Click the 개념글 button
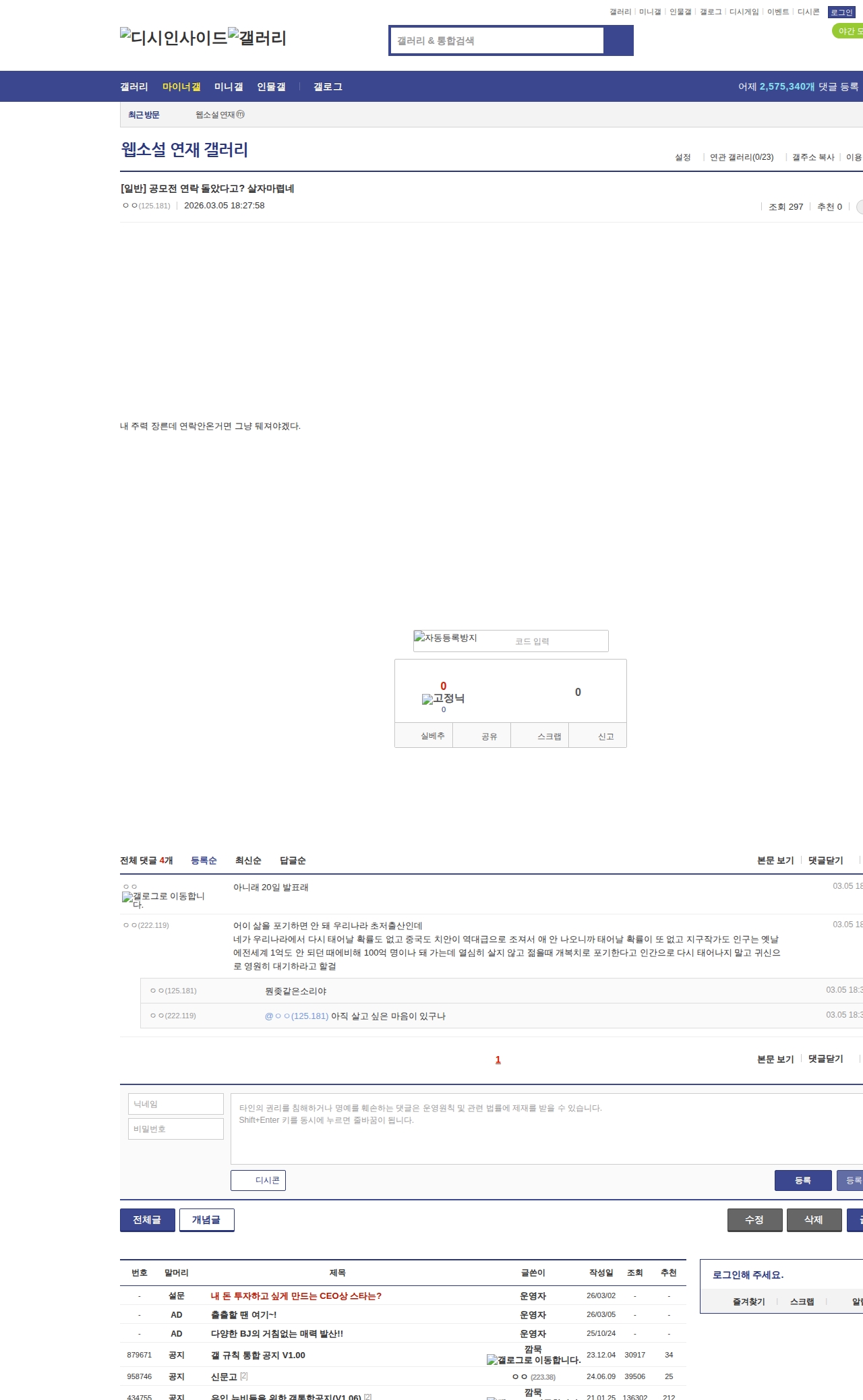This screenshot has height=1400, width=863. coord(206,1220)
